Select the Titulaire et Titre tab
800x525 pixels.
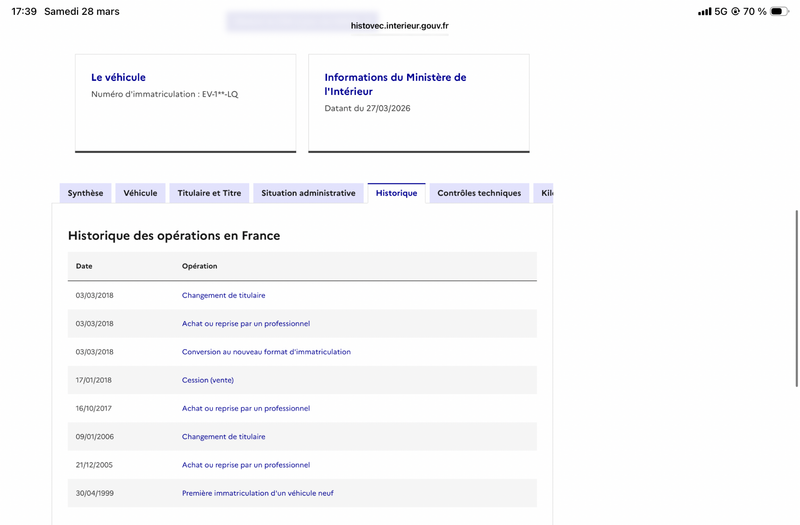point(209,193)
